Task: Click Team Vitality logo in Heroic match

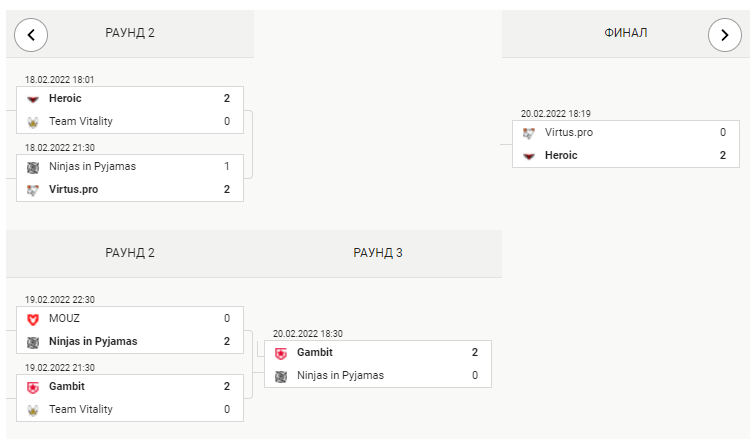Action: [33, 122]
